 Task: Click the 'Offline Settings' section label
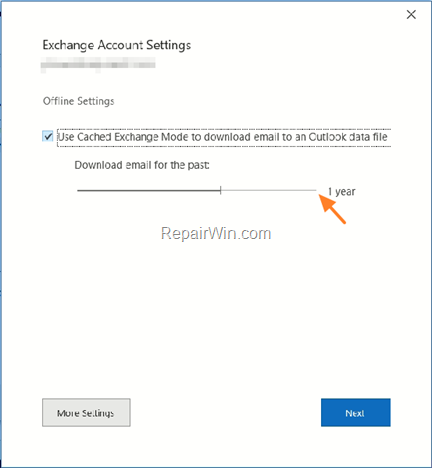79,101
